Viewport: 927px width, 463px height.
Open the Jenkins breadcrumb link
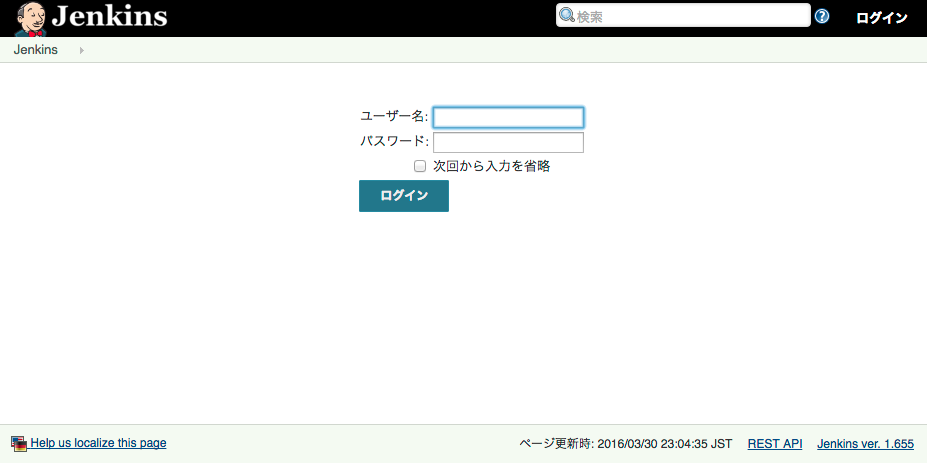pos(35,50)
